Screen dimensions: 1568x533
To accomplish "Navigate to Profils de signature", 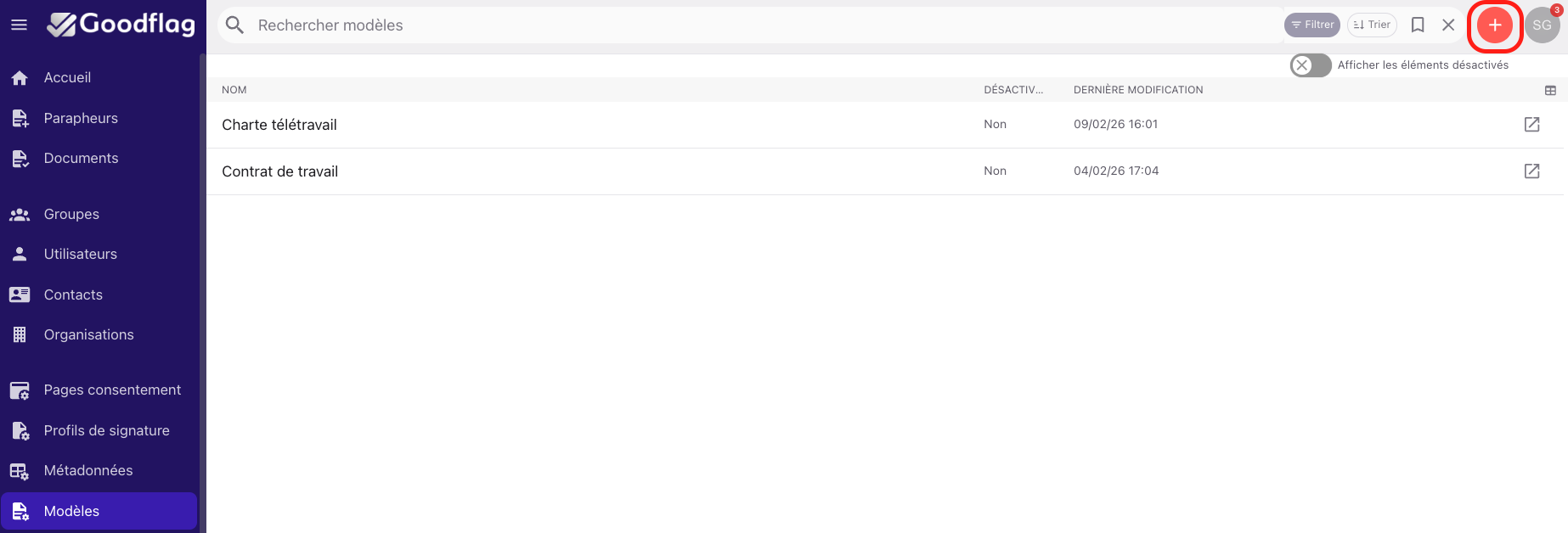I will click(106, 430).
